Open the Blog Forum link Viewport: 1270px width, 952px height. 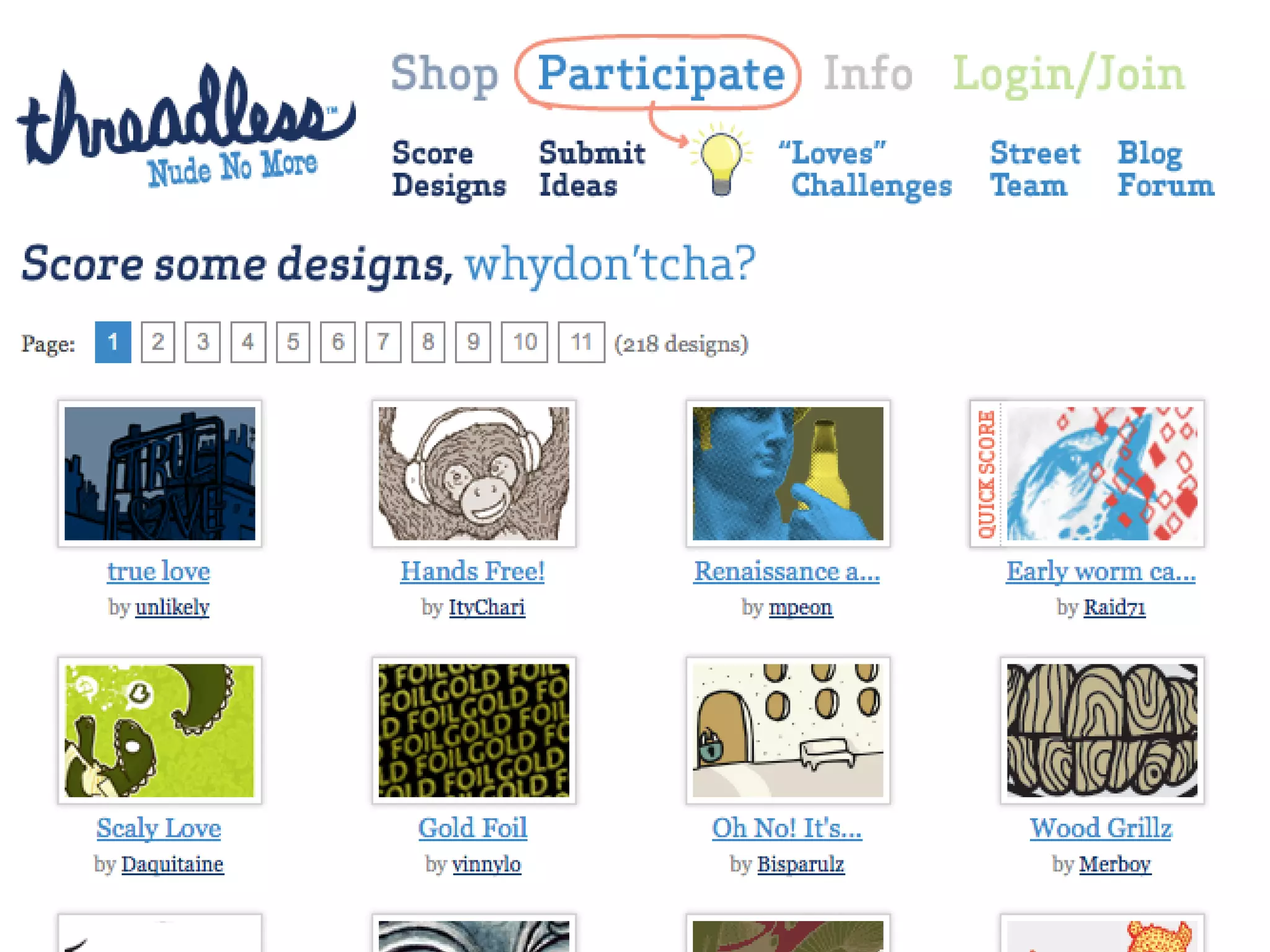(x=1166, y=169)
